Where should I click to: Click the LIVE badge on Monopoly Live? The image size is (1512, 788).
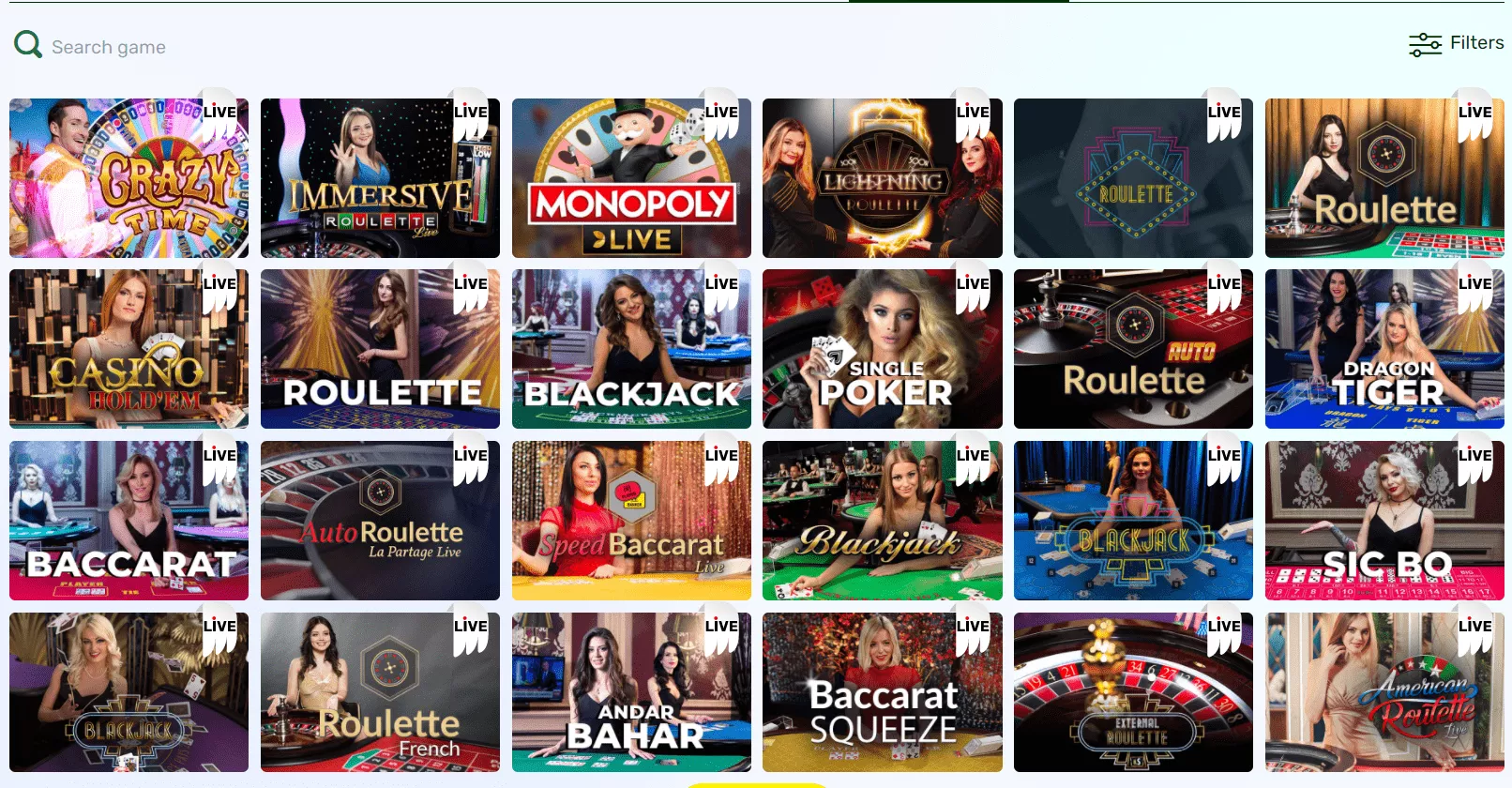721,113
